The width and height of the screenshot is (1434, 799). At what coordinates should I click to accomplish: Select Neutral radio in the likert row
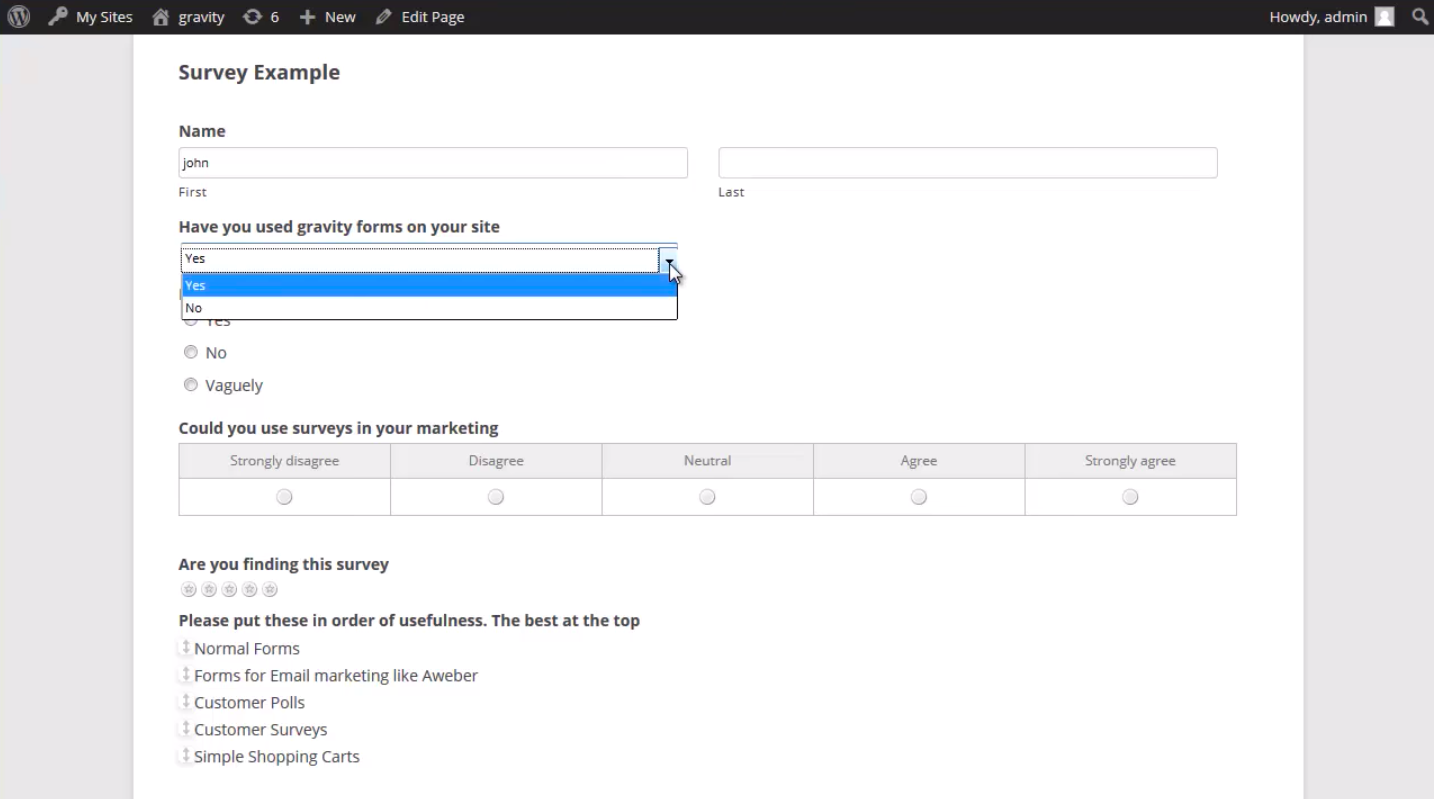(x=707, y=497)
